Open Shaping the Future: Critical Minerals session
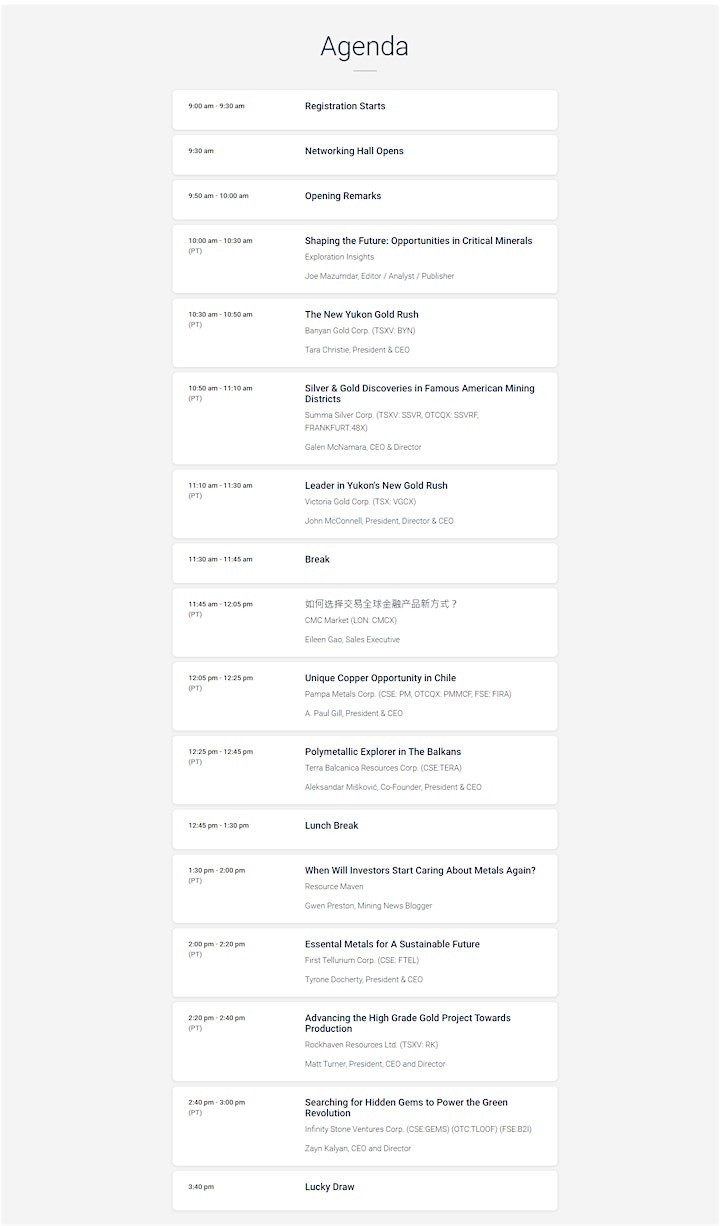This screenshot has height=1226, width=720. tap(364, 259)
